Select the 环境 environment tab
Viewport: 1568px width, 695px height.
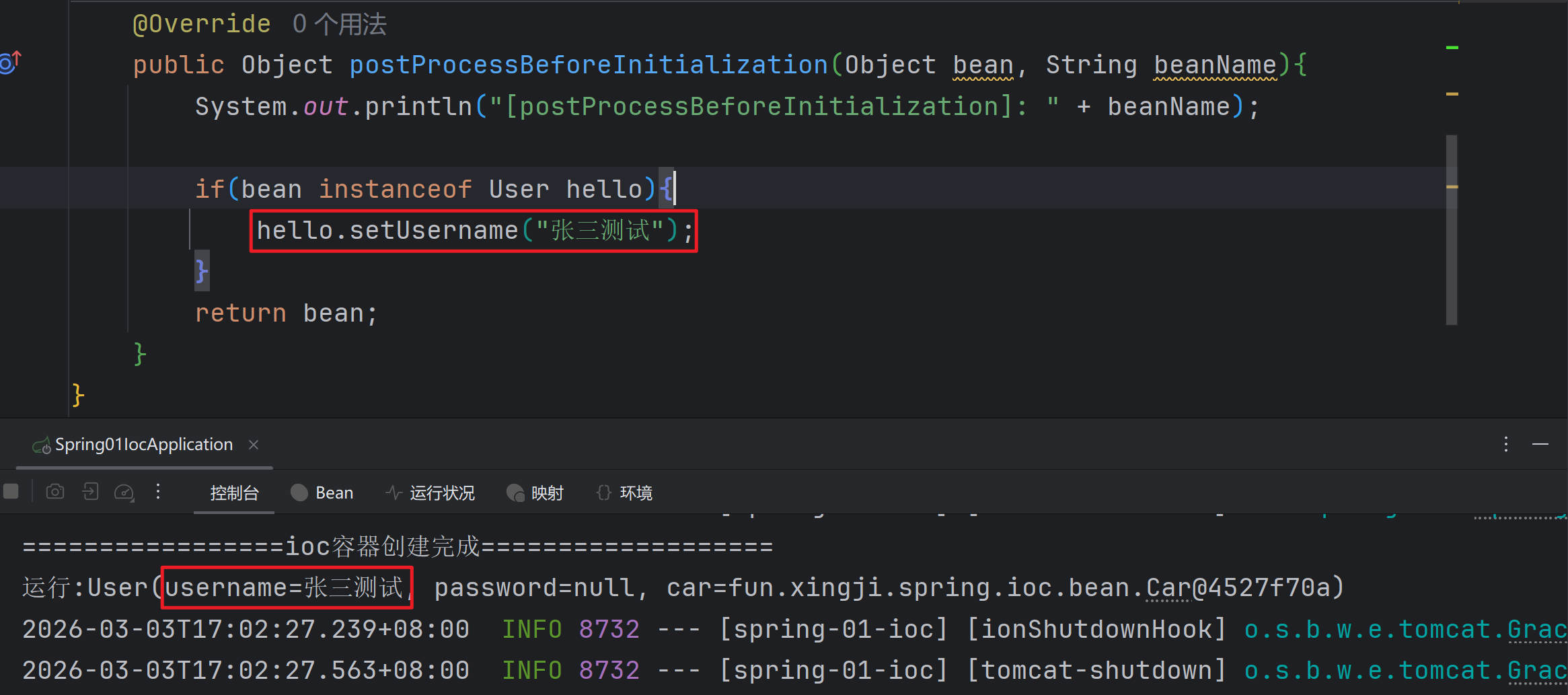pos(625,493)
